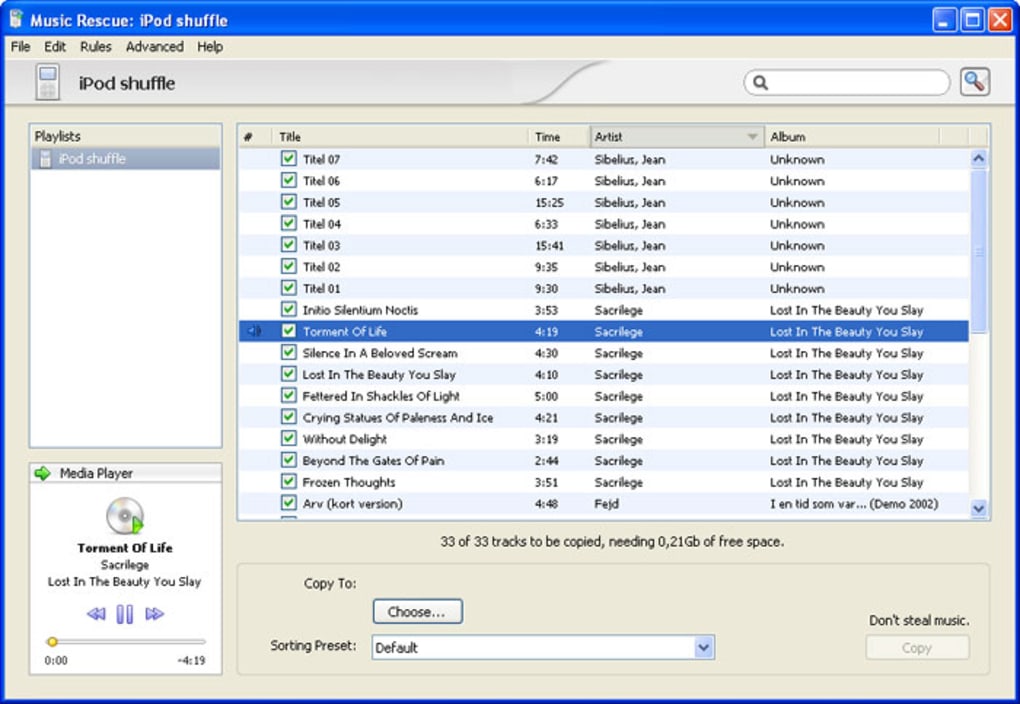Open the Edit menu
Screen dimensions: 1020x704
(x=55, y=47)
